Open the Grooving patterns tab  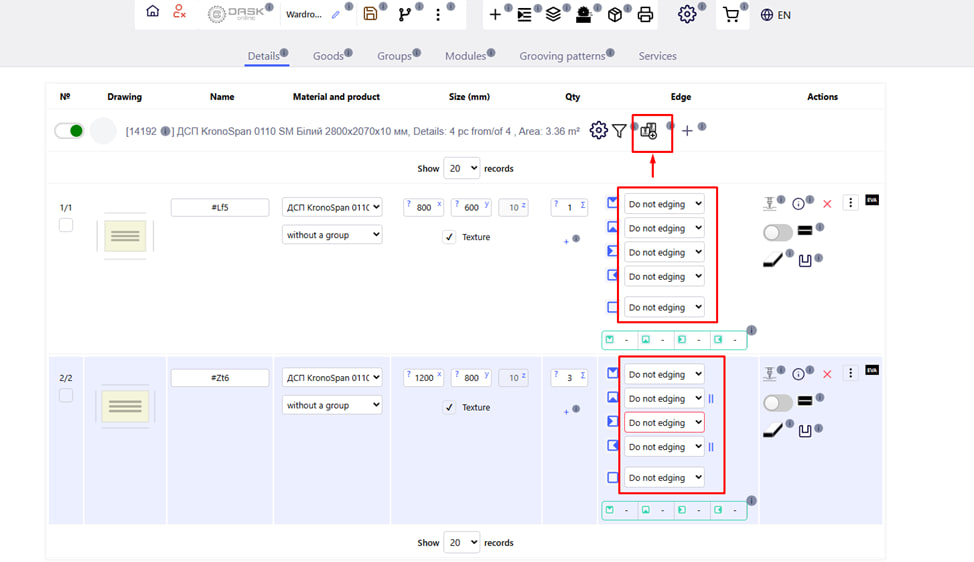click(562, 56)
